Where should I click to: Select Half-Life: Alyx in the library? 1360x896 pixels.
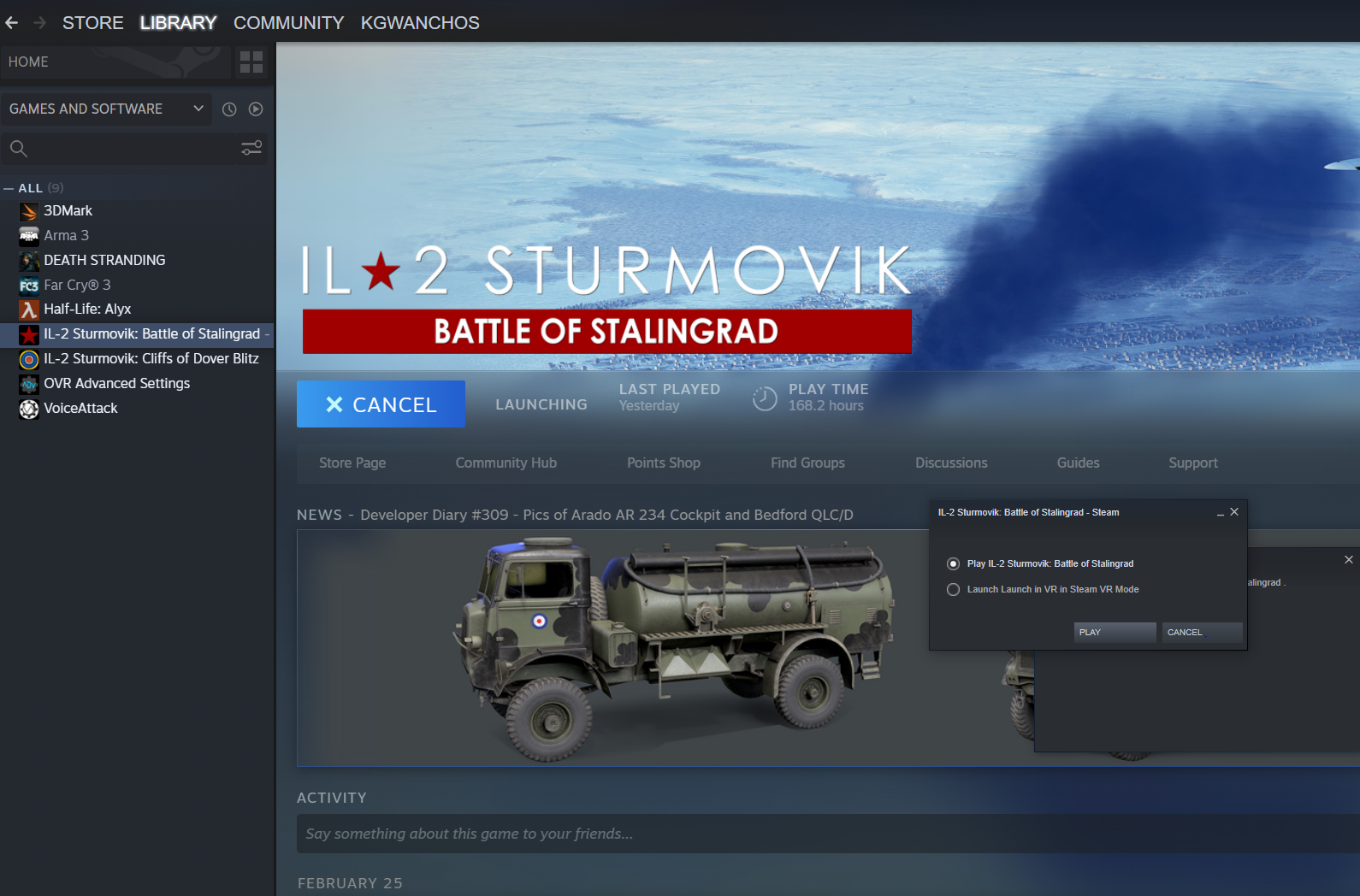[87, 309]
